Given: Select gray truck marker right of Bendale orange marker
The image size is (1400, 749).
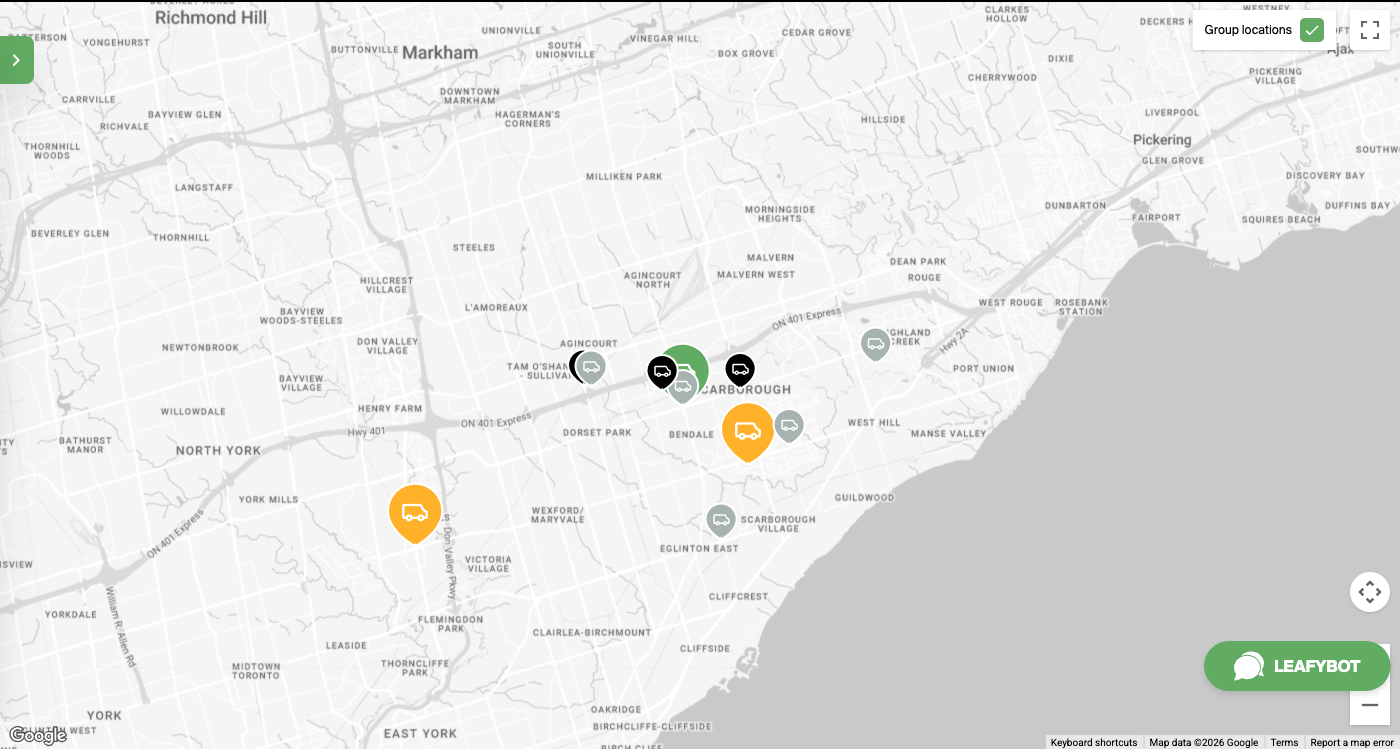Looking at the screenshot, I should [789, 425].
